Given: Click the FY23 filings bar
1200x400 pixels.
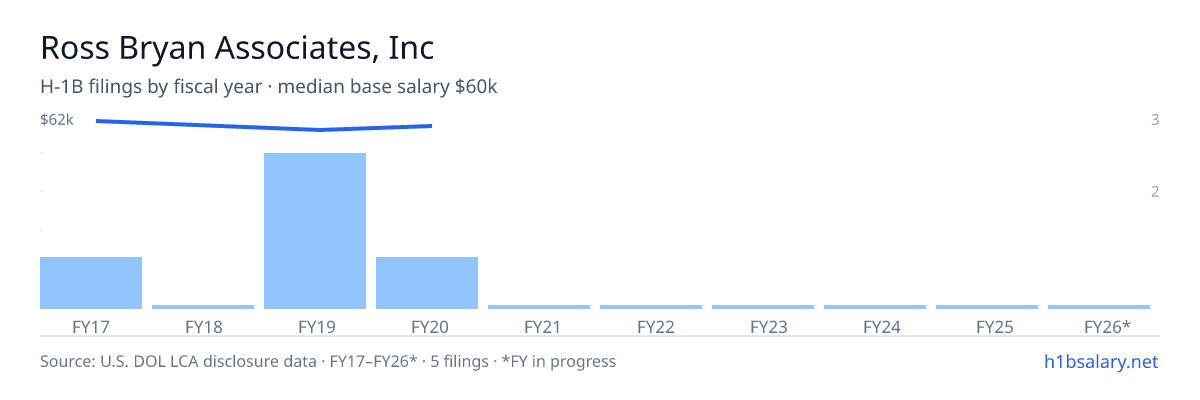Looking at the screenshot, I should tap(763, 307).
